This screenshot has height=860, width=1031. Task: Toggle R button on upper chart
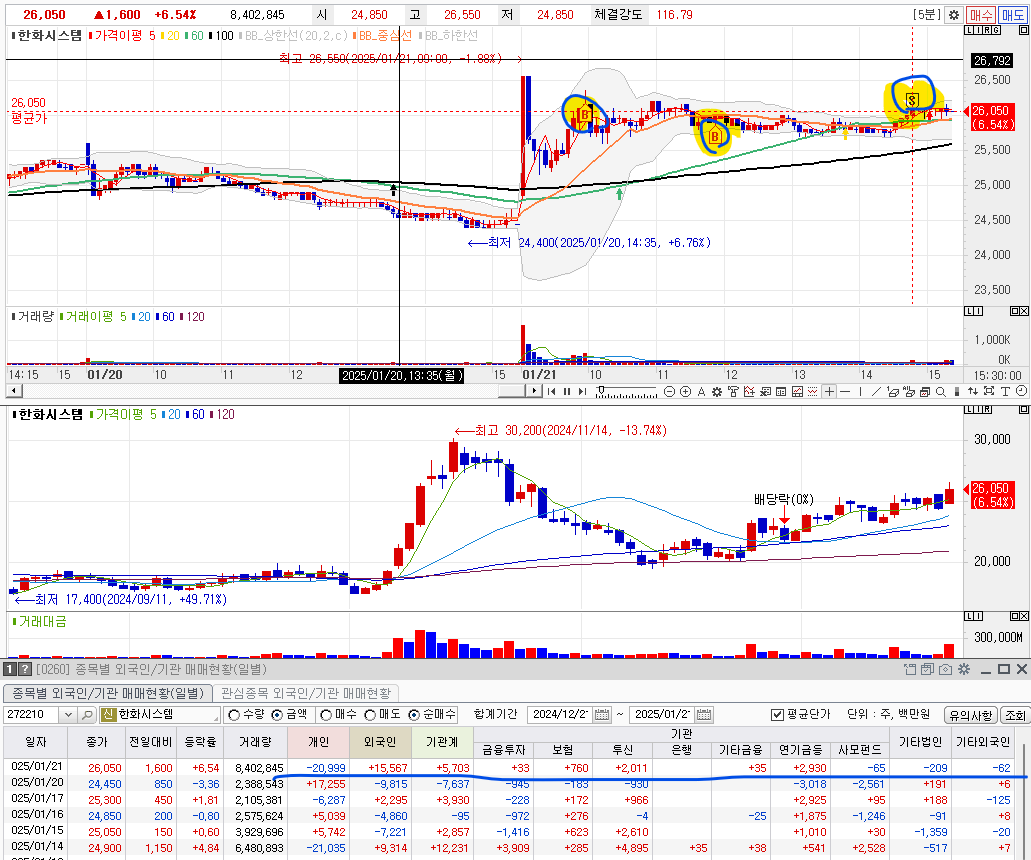pos(988,30)
